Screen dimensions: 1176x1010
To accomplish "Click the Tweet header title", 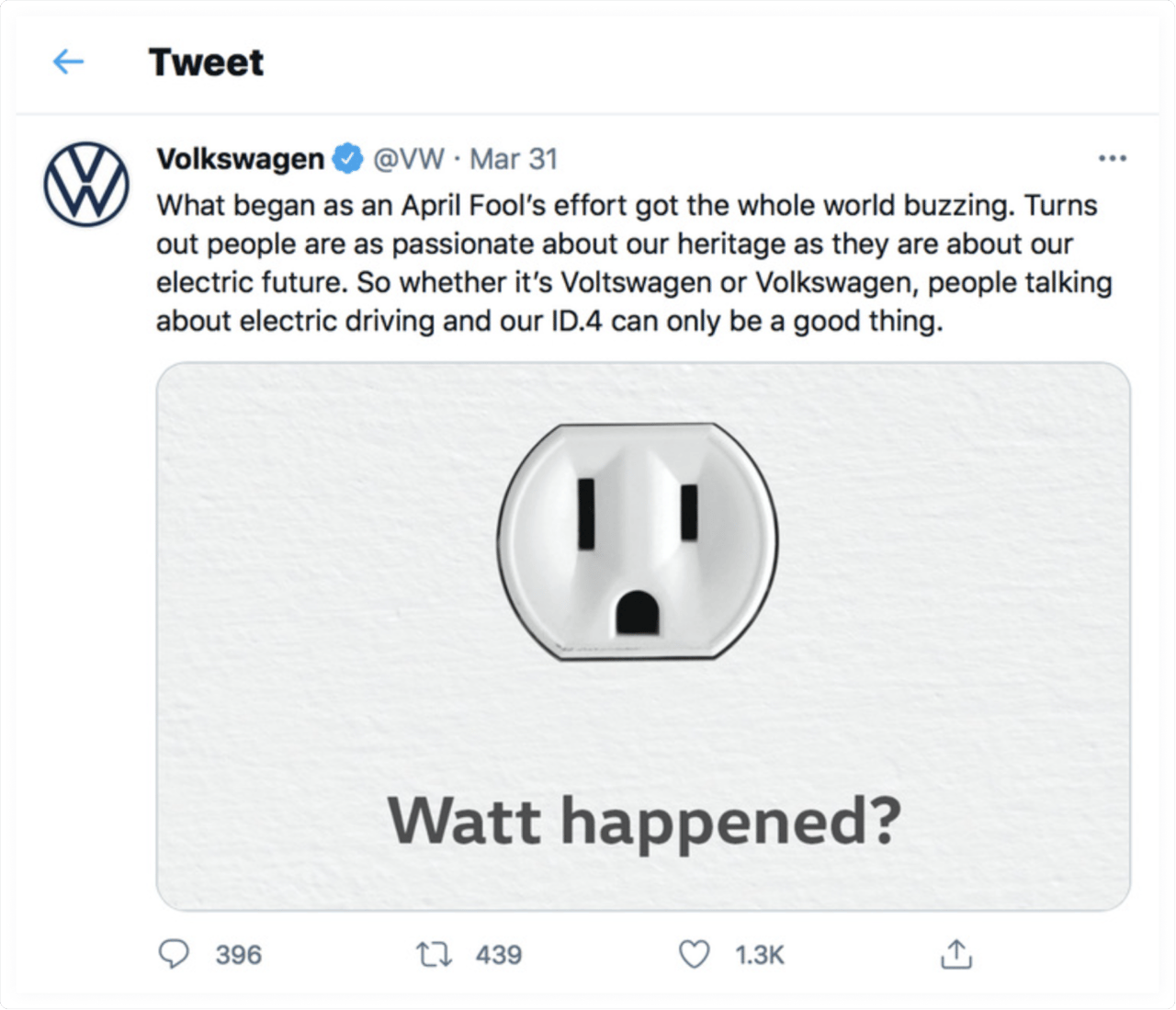I will click(x=206, y=62).
